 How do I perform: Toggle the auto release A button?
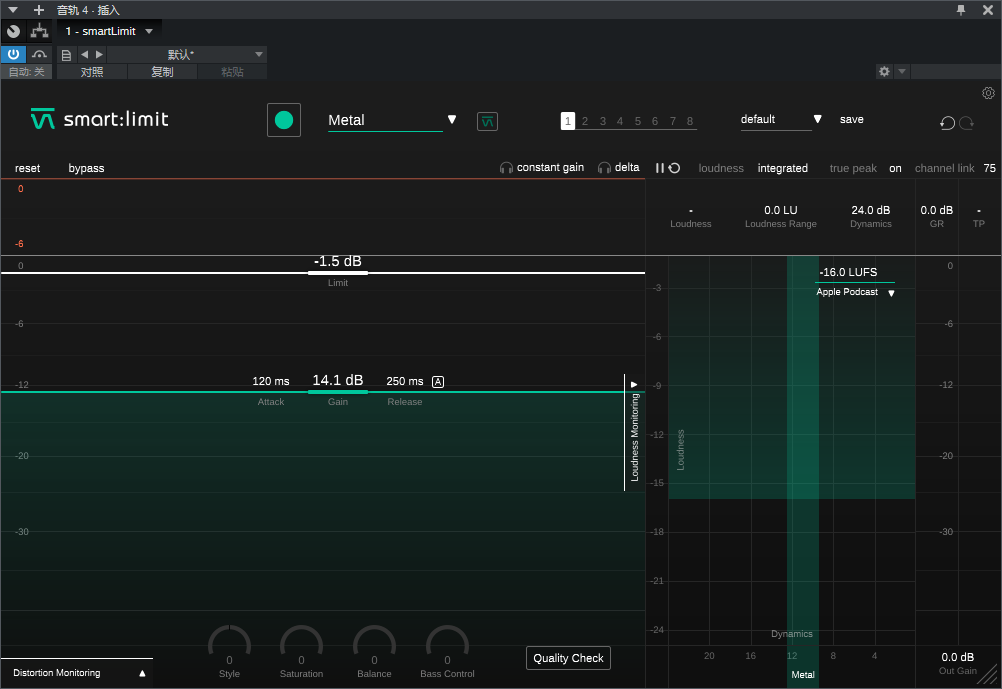click(438, 382)
